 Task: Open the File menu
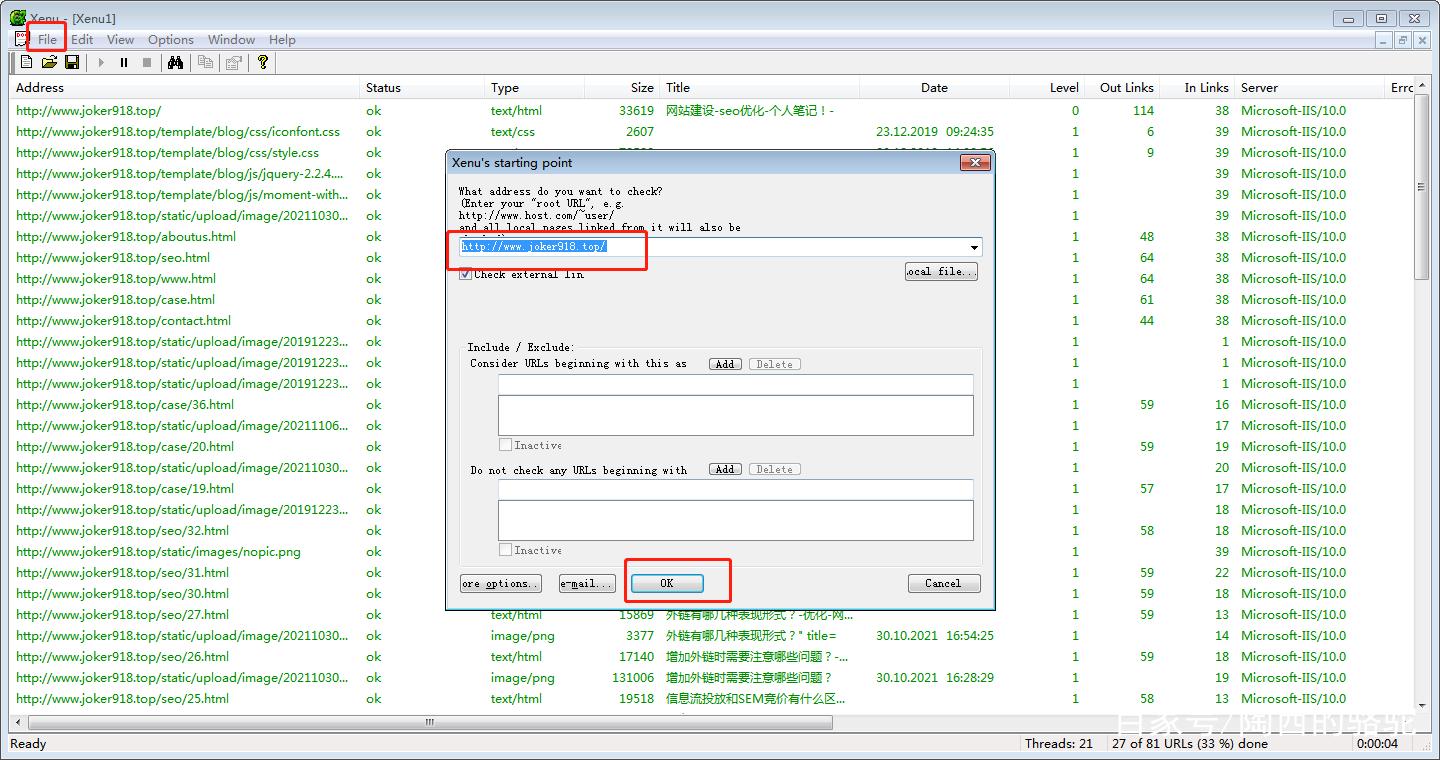pos(47,39)
